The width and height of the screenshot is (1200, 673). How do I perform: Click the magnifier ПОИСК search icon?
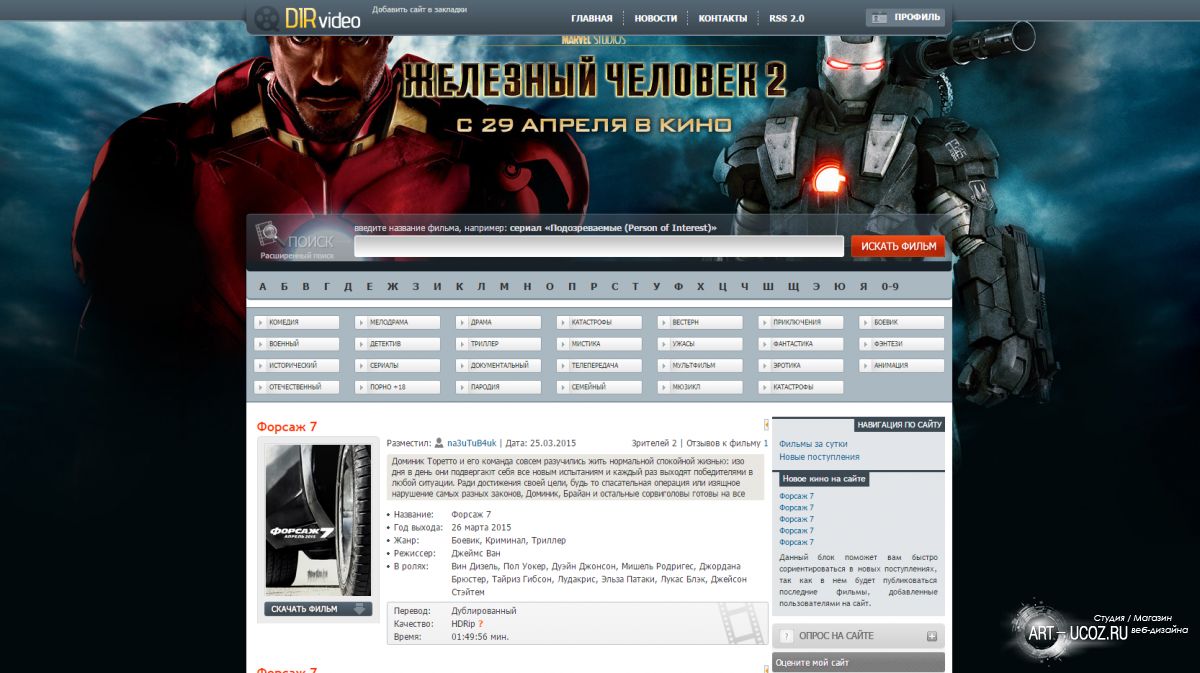click(268, 236)
